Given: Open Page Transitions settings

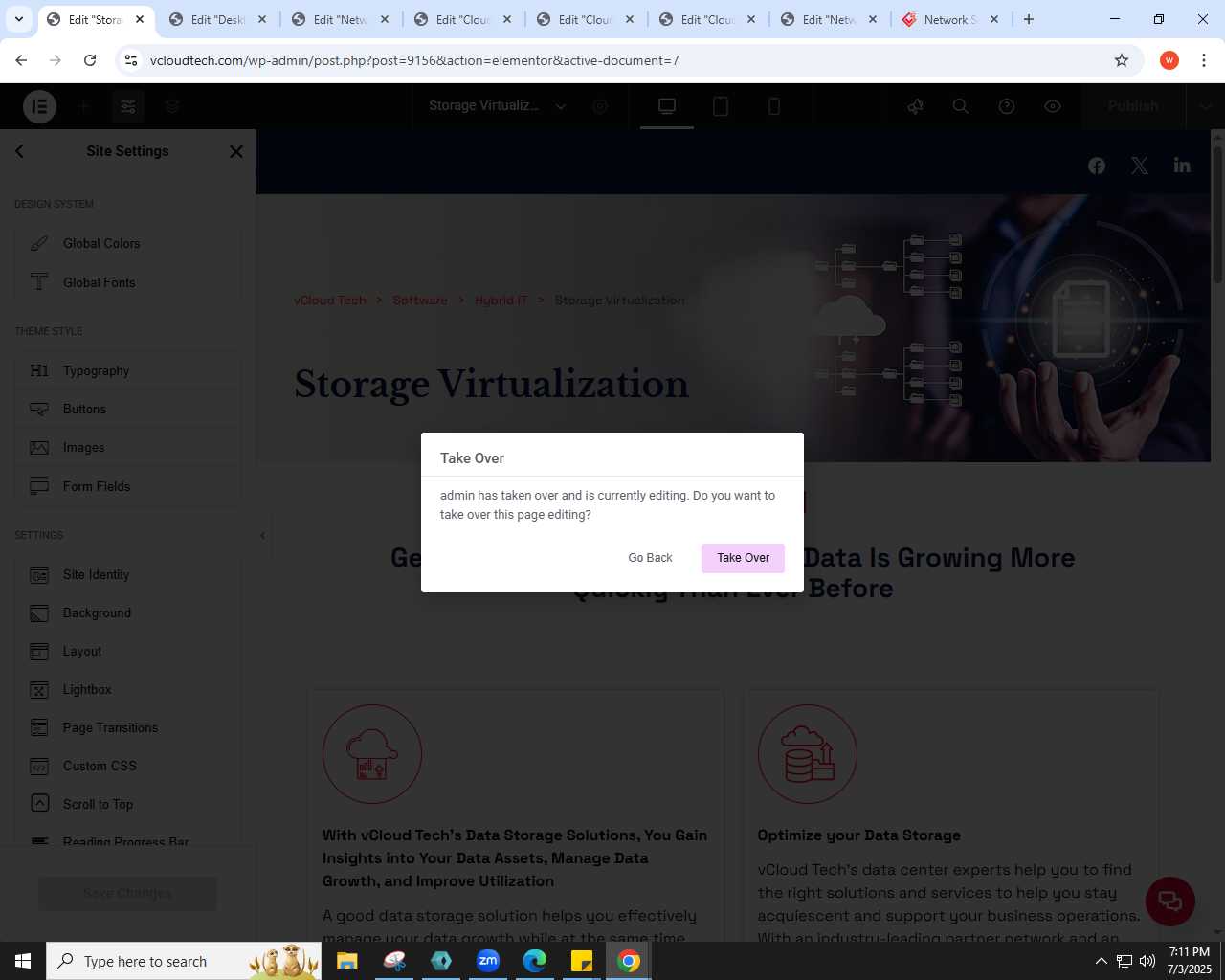Looking at the screenshot, I should [x=127, y=728].
